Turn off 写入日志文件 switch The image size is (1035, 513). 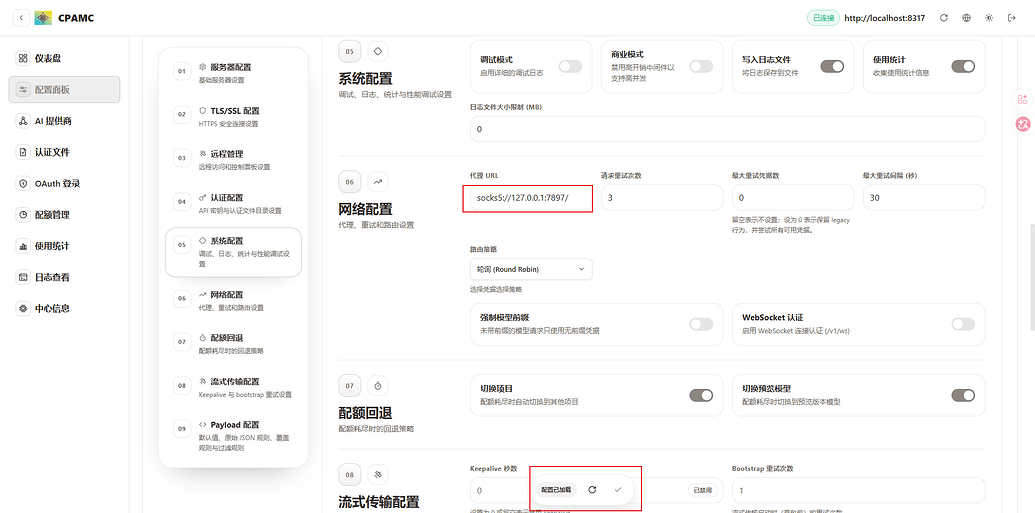tap(832, 66)
